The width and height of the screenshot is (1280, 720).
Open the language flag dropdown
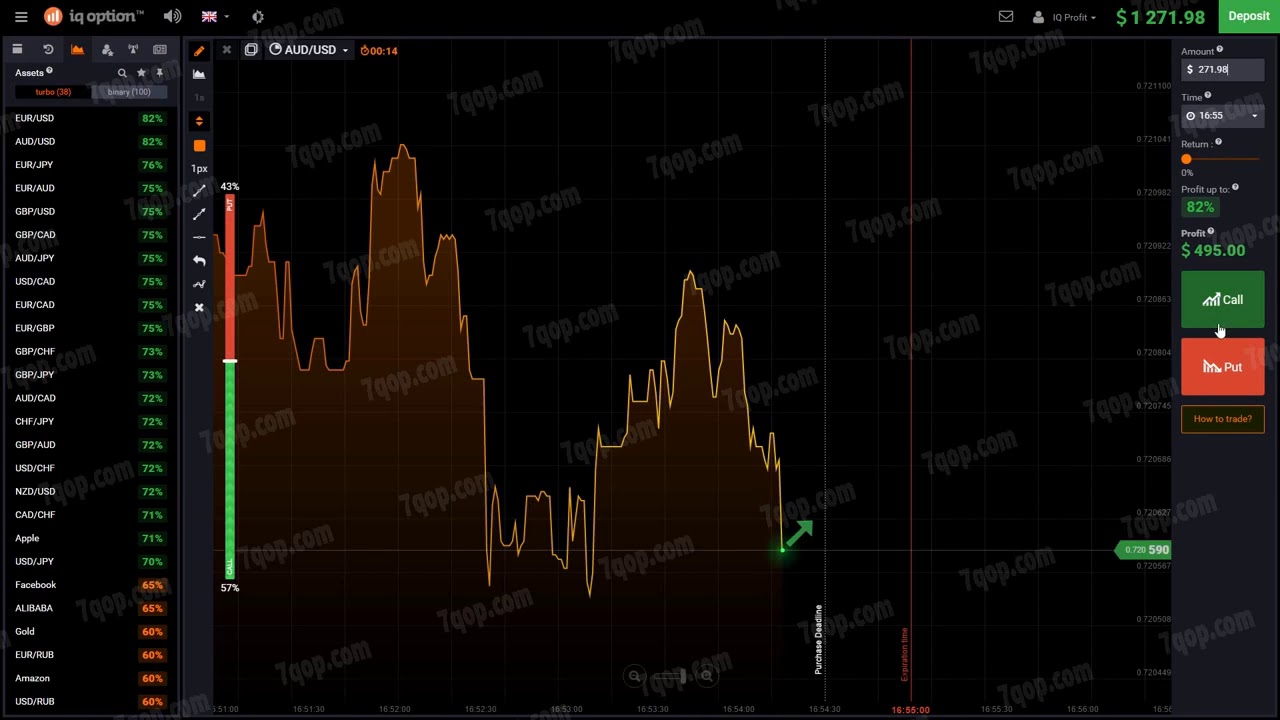[215, 17]
